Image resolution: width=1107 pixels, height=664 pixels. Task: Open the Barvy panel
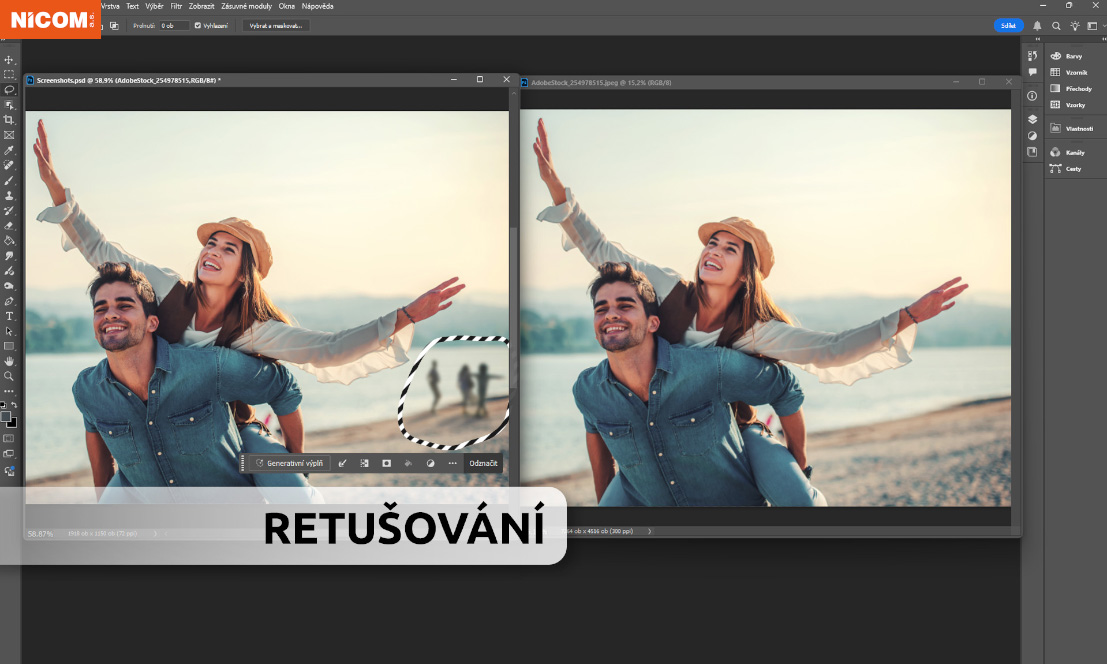[x=1067, y=56]
